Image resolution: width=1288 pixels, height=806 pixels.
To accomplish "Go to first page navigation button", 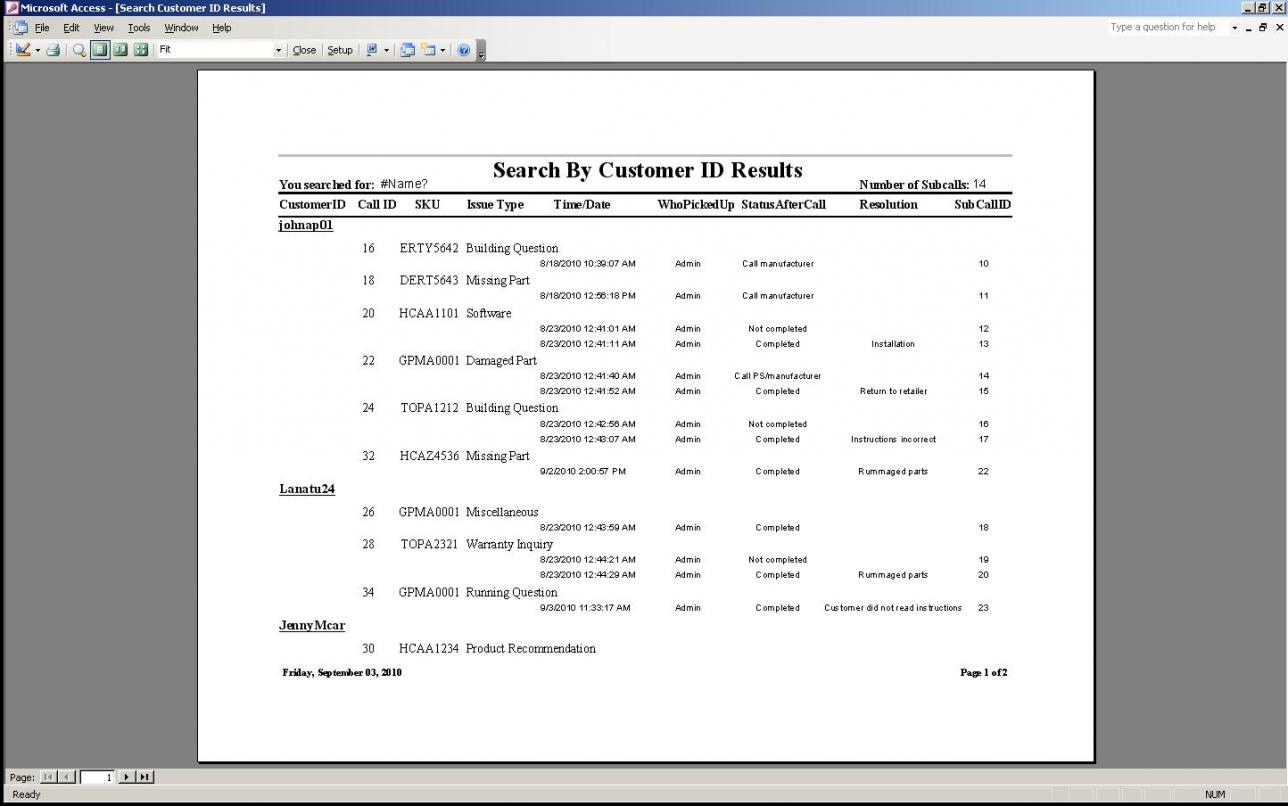I will 49,777.
